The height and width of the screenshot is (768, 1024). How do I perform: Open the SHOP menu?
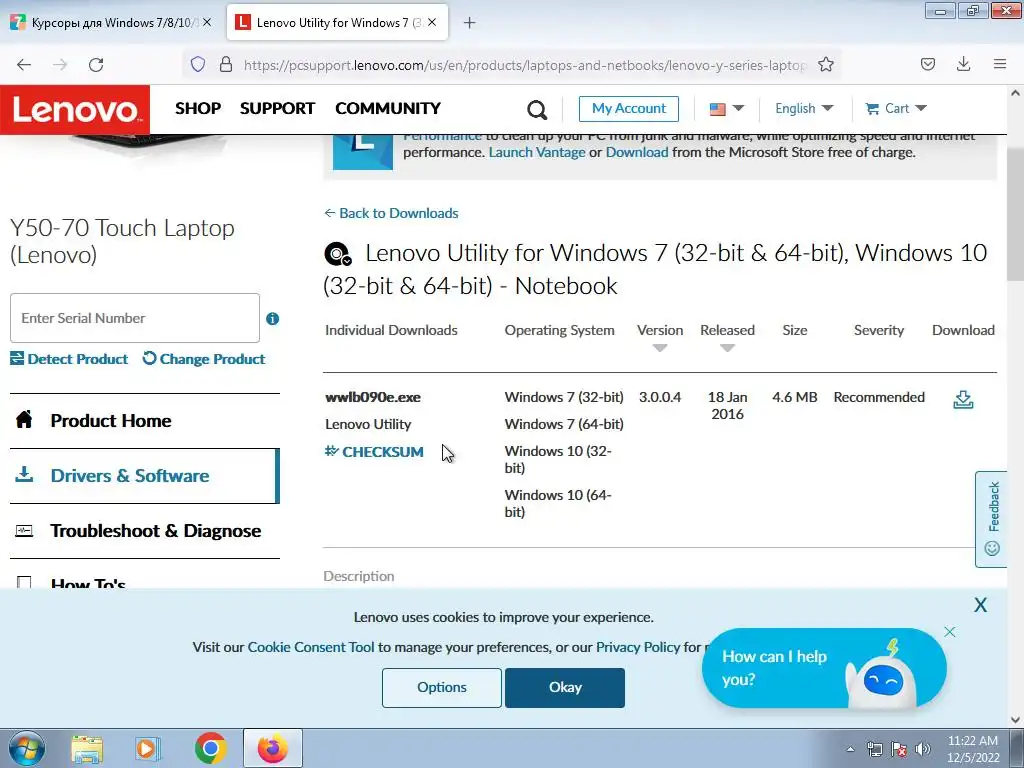click(x=198, y=108)
